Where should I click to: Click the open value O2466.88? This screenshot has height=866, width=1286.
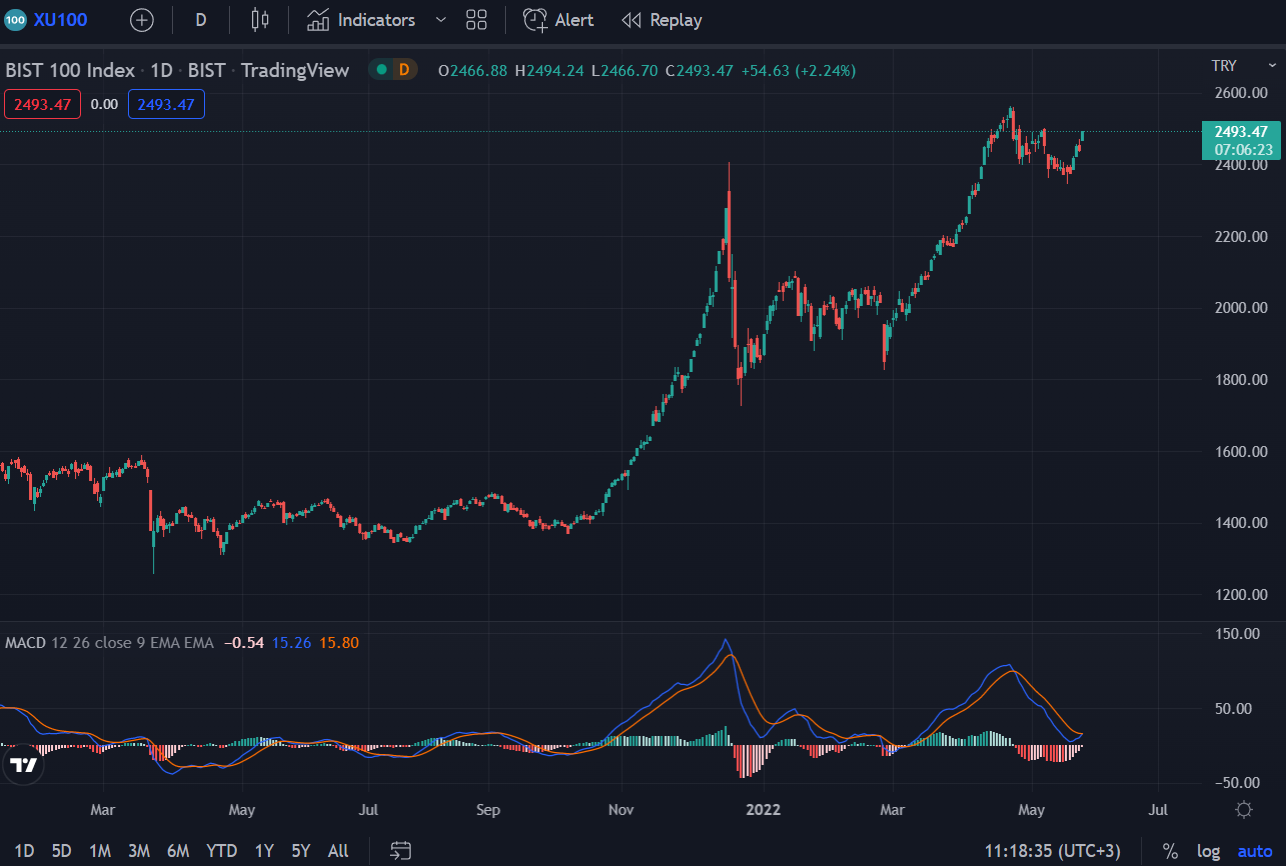click(474, 70)
